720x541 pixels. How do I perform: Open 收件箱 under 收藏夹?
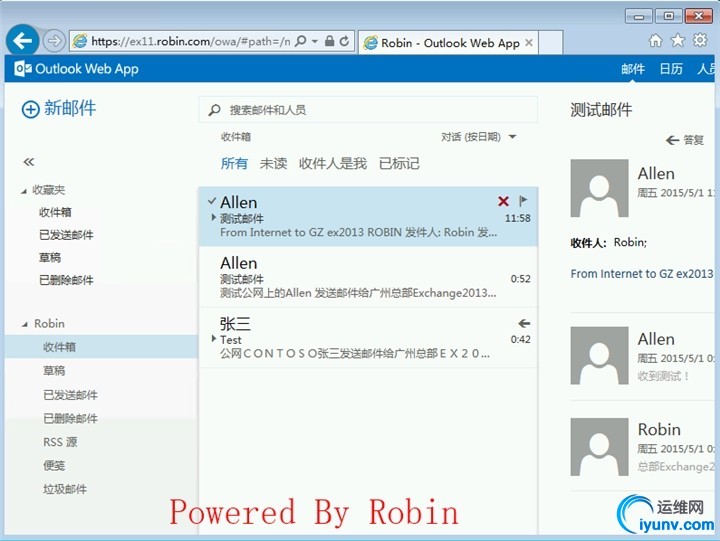55,212
